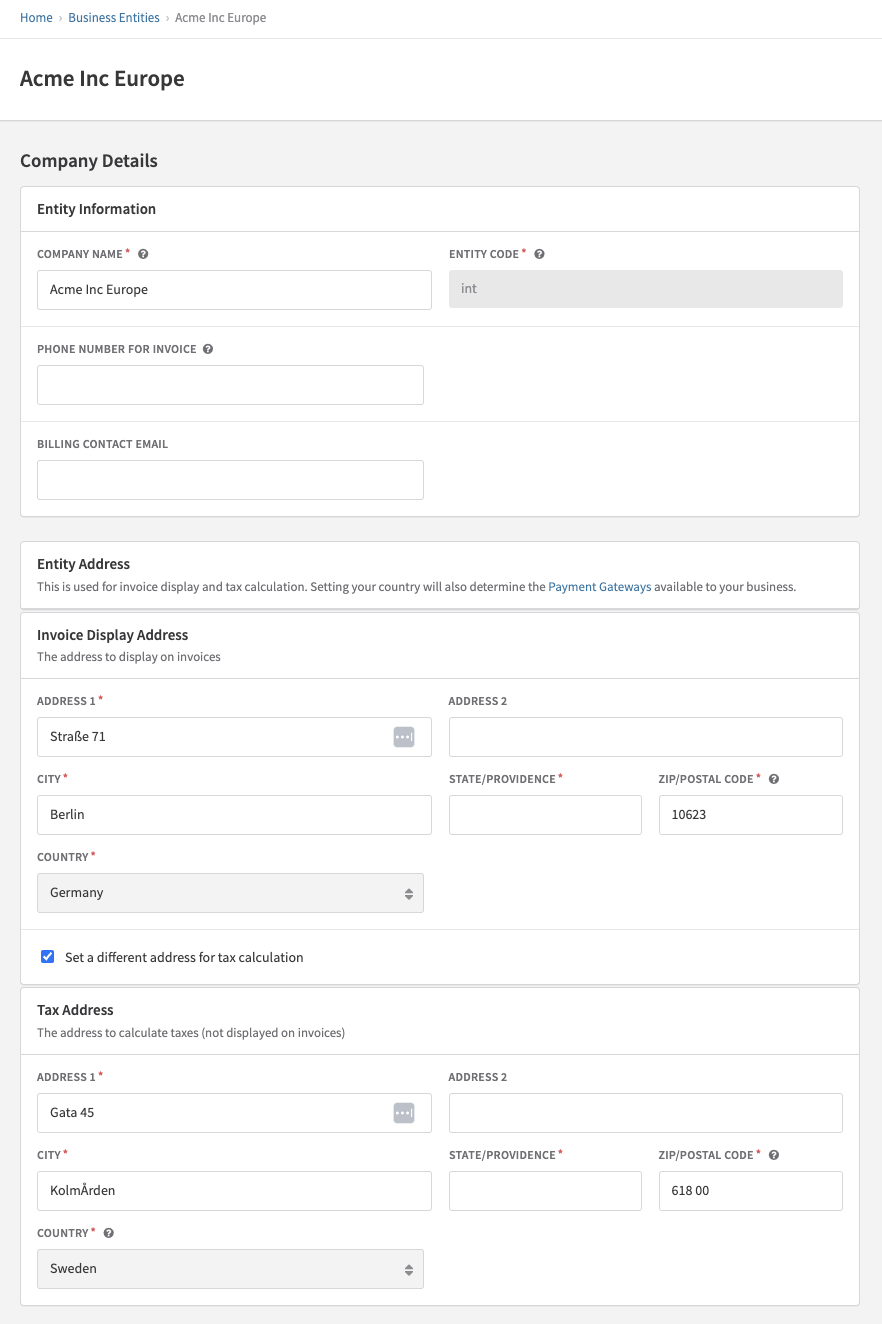Click the Company Name help icon
This screenshot has width=882, height=1324.
point(143,254)
